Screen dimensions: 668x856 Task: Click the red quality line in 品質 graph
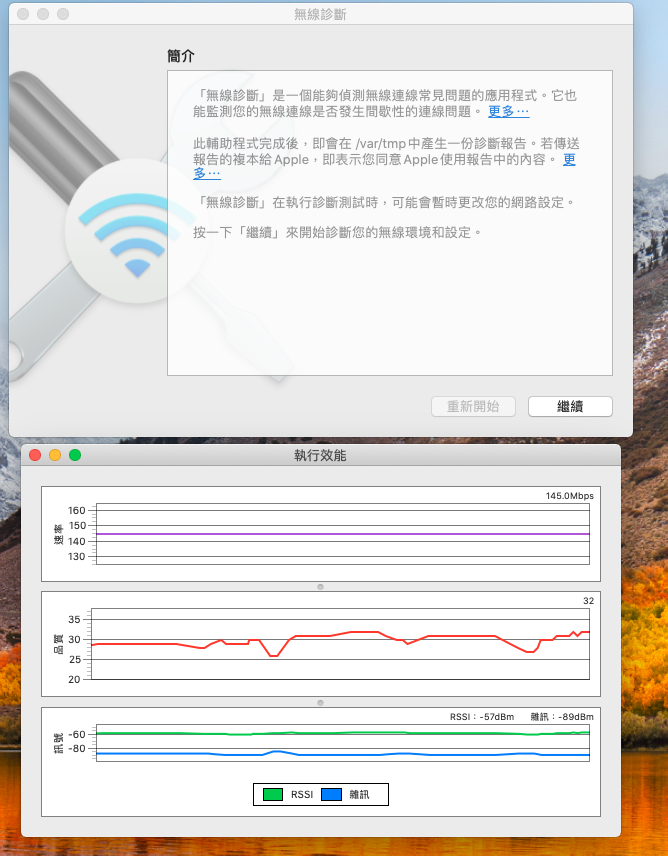343,643
